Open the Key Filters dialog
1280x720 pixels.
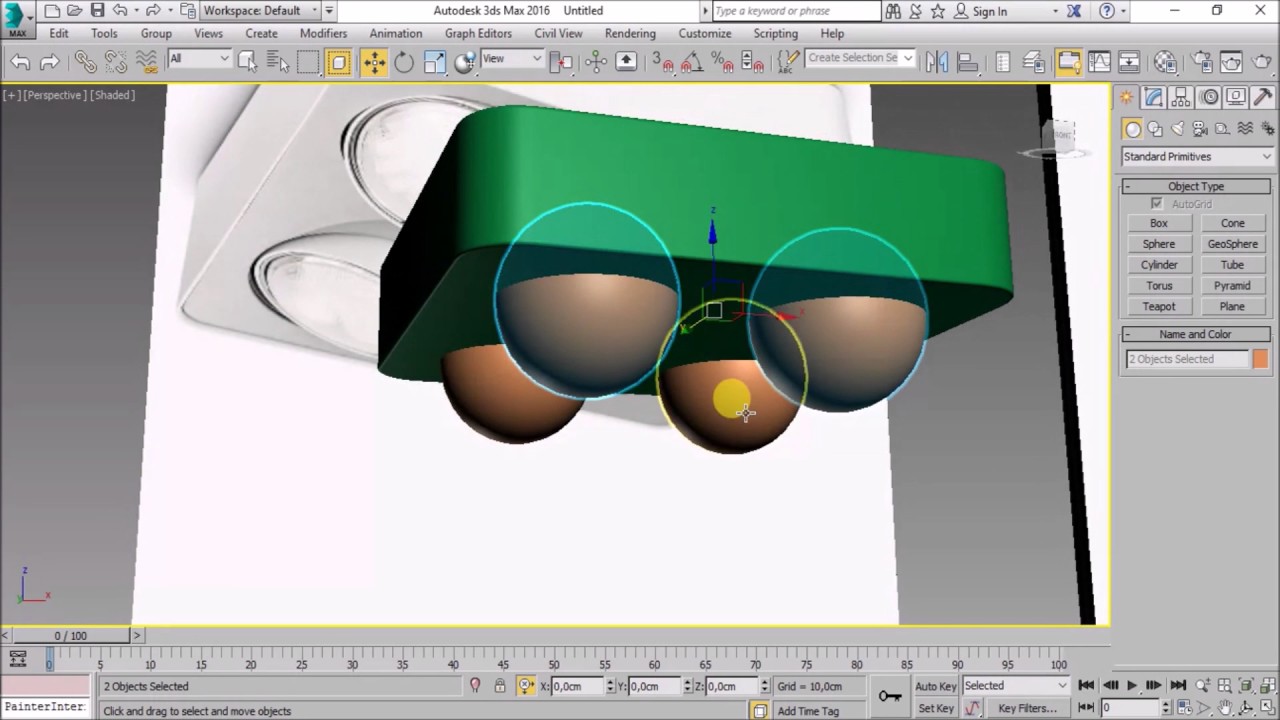click(1027, 709)
